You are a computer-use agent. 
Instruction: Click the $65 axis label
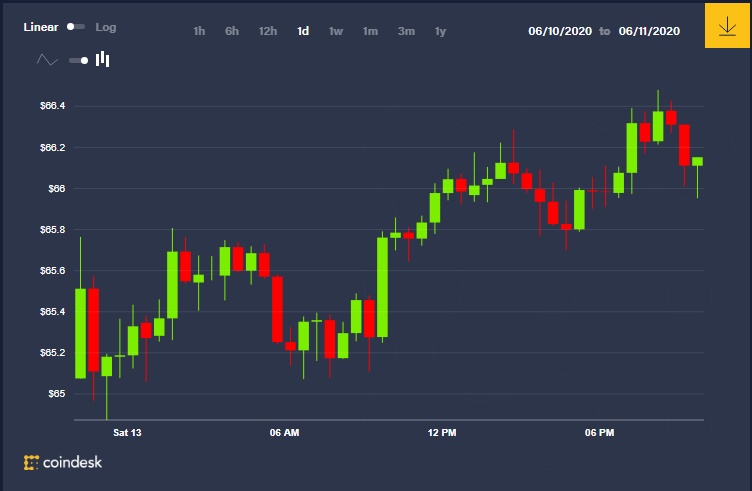pos(57,394)
